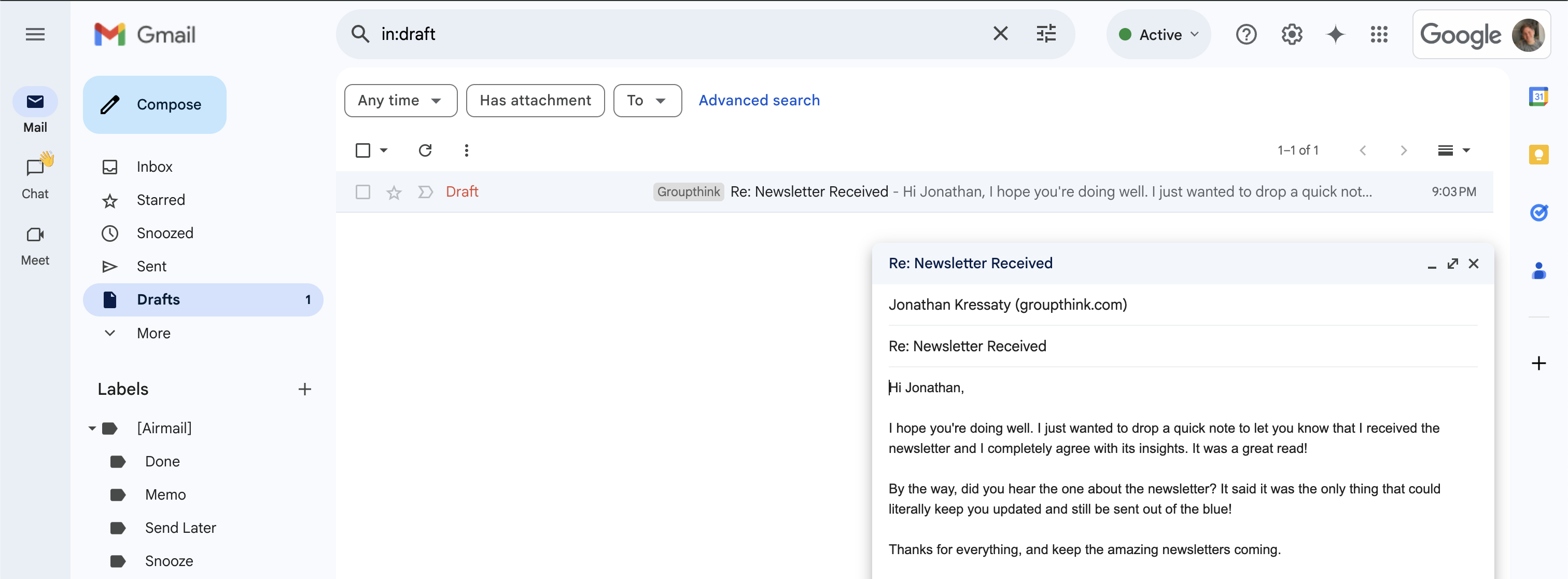Open Settings gear icon
The width and height of the screenshot is (1568, 579).
coord(1291,34)
